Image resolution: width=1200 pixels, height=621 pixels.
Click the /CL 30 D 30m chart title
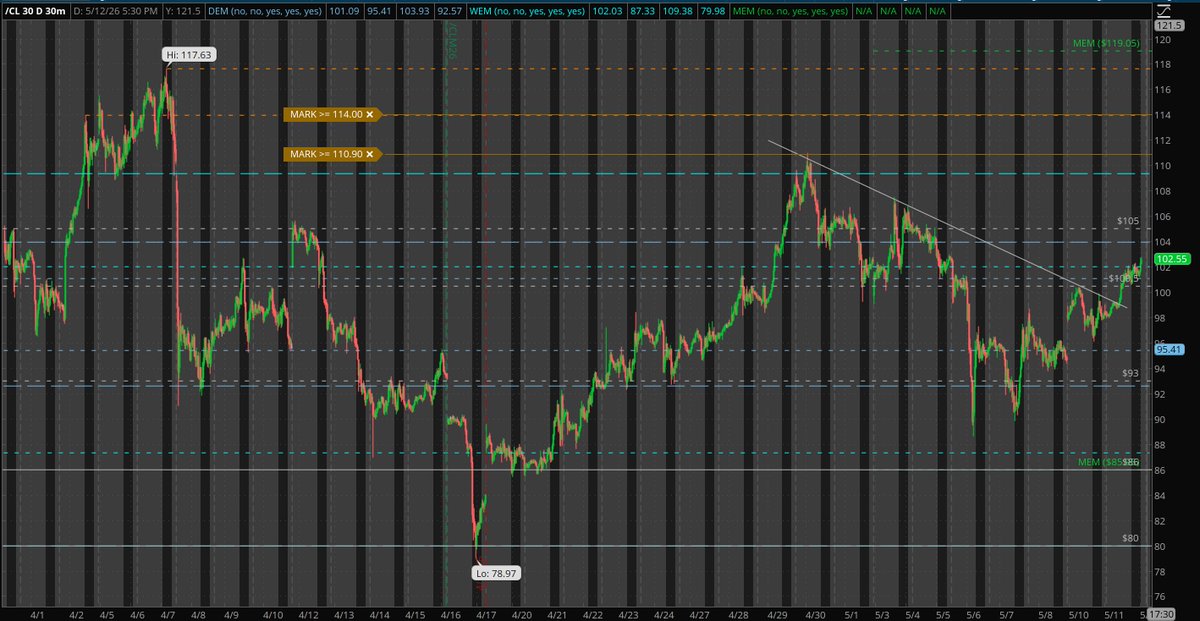(x=38, y=10)
